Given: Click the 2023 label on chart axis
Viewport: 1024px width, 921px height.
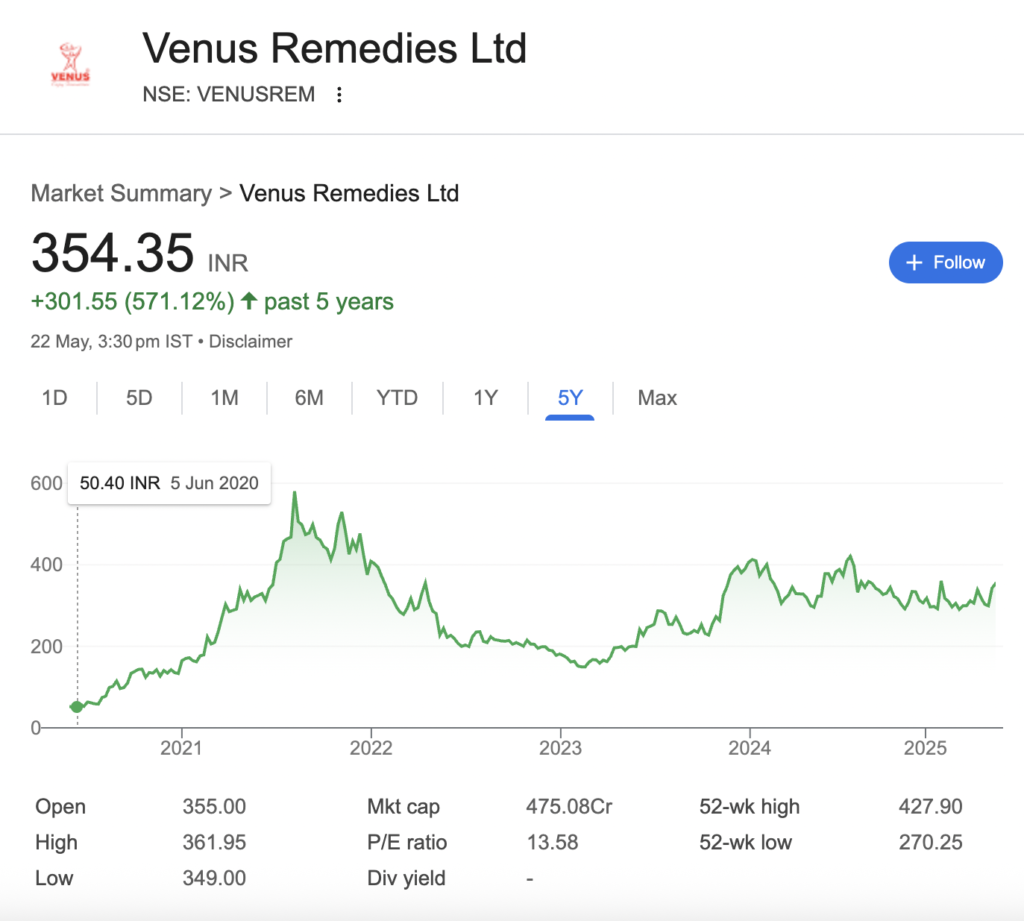Looking at the screenshot, I should (560, 748).
